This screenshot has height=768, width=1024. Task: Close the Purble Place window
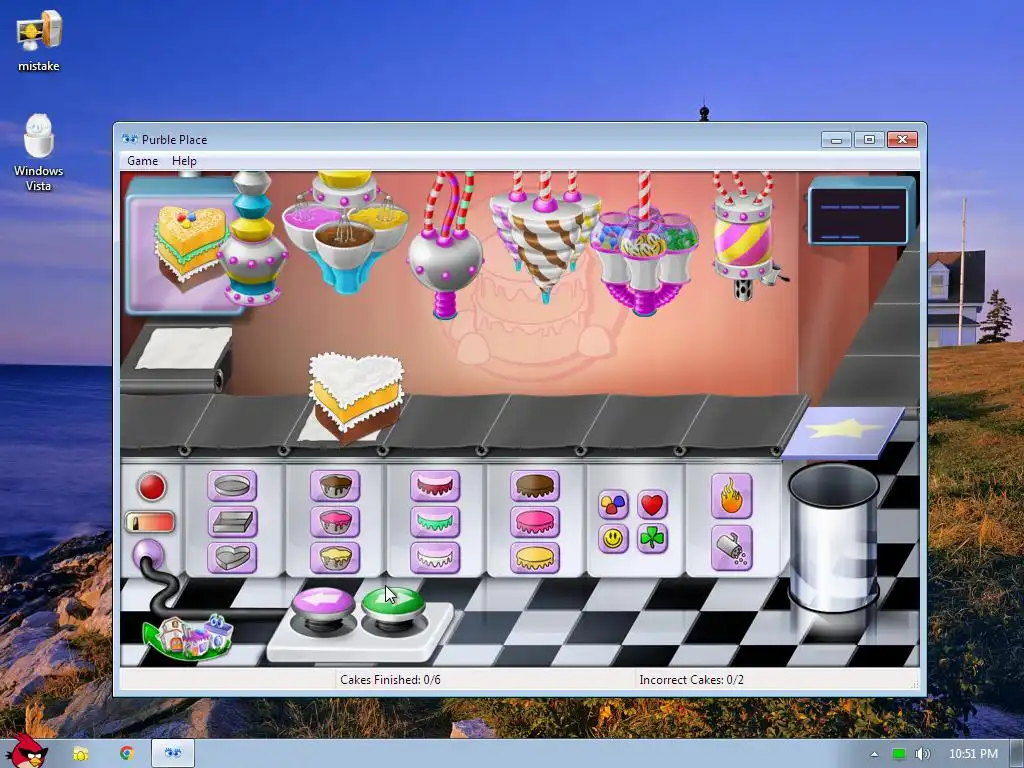[902, 140]
